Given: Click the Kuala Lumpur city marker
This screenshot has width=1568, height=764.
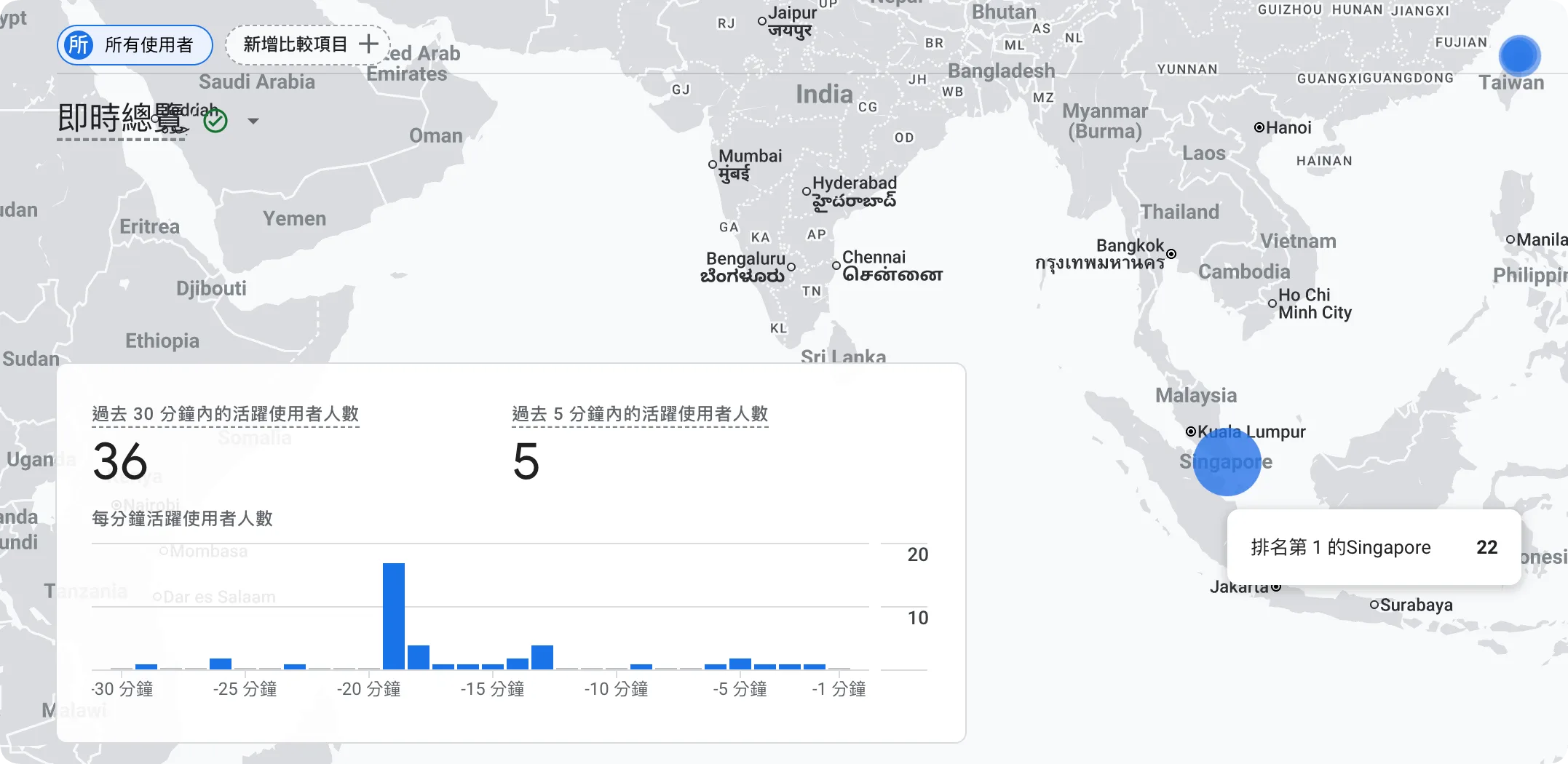Looking at the screenshot, I should click(x=1191, y=431).
